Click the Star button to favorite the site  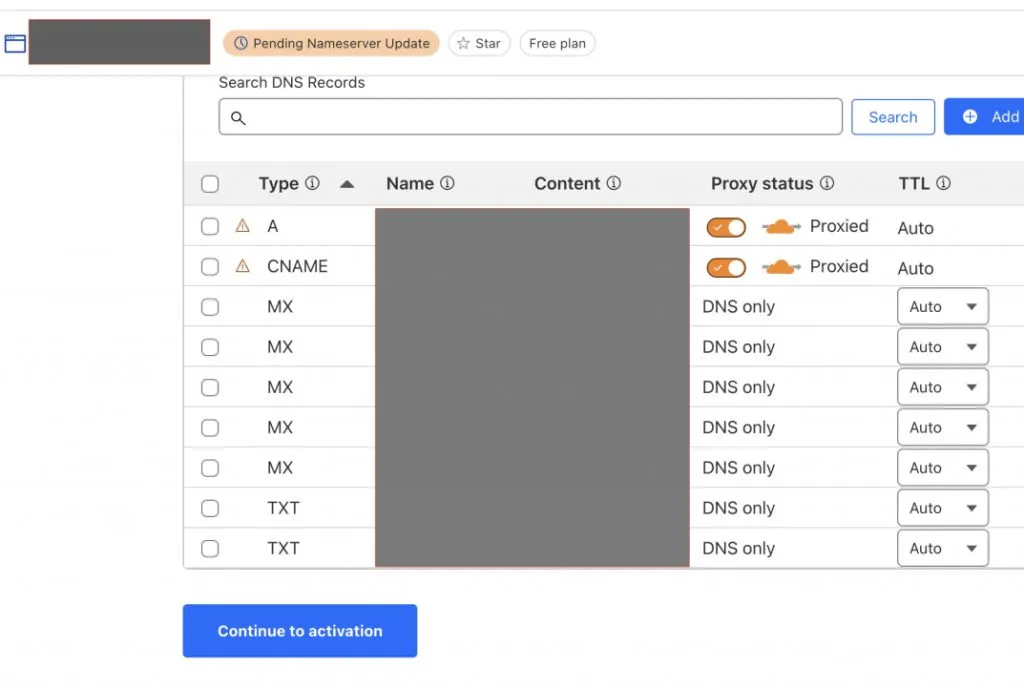pos(479,43)
